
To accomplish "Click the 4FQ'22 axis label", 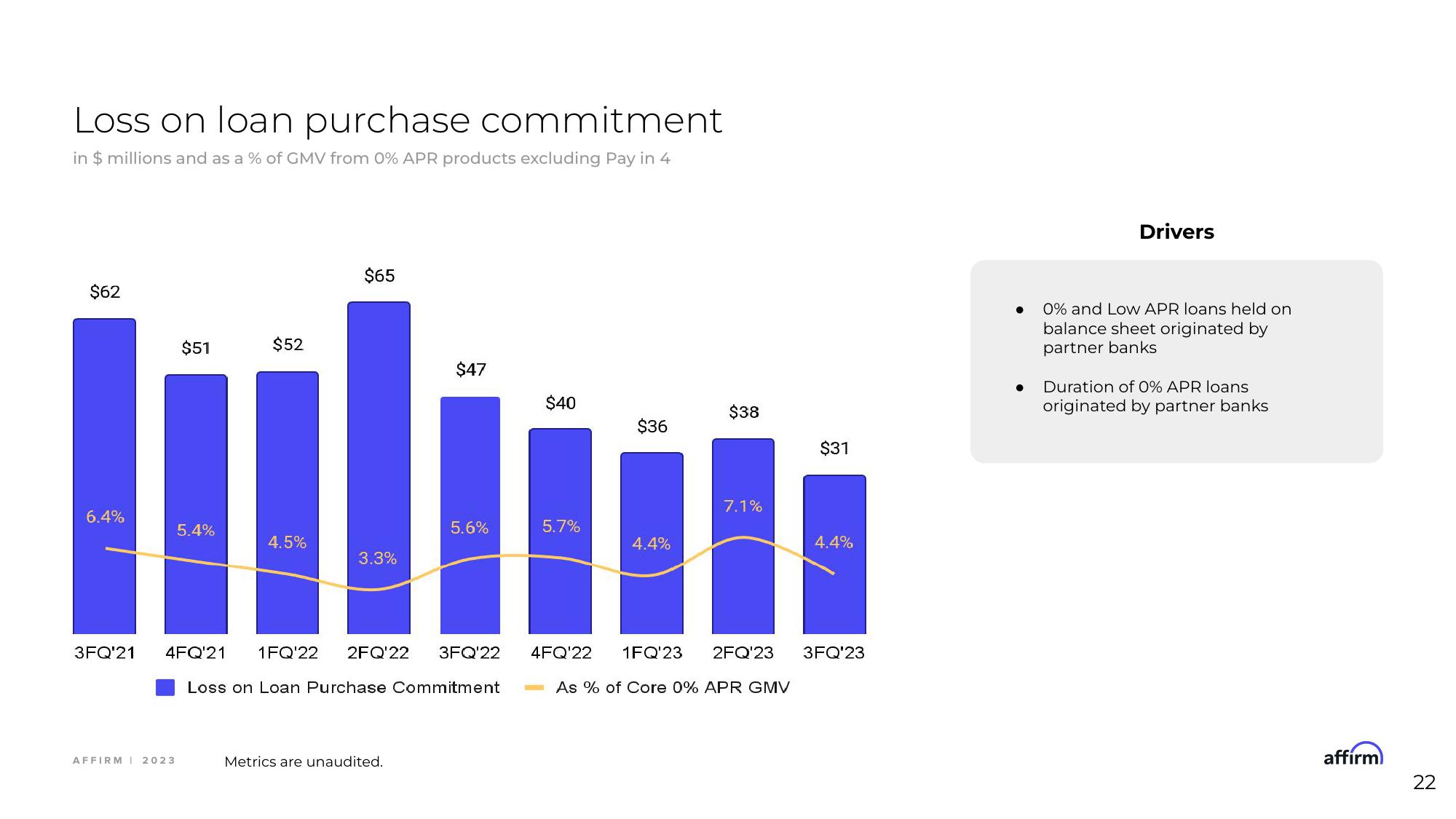I will point(561,653).
